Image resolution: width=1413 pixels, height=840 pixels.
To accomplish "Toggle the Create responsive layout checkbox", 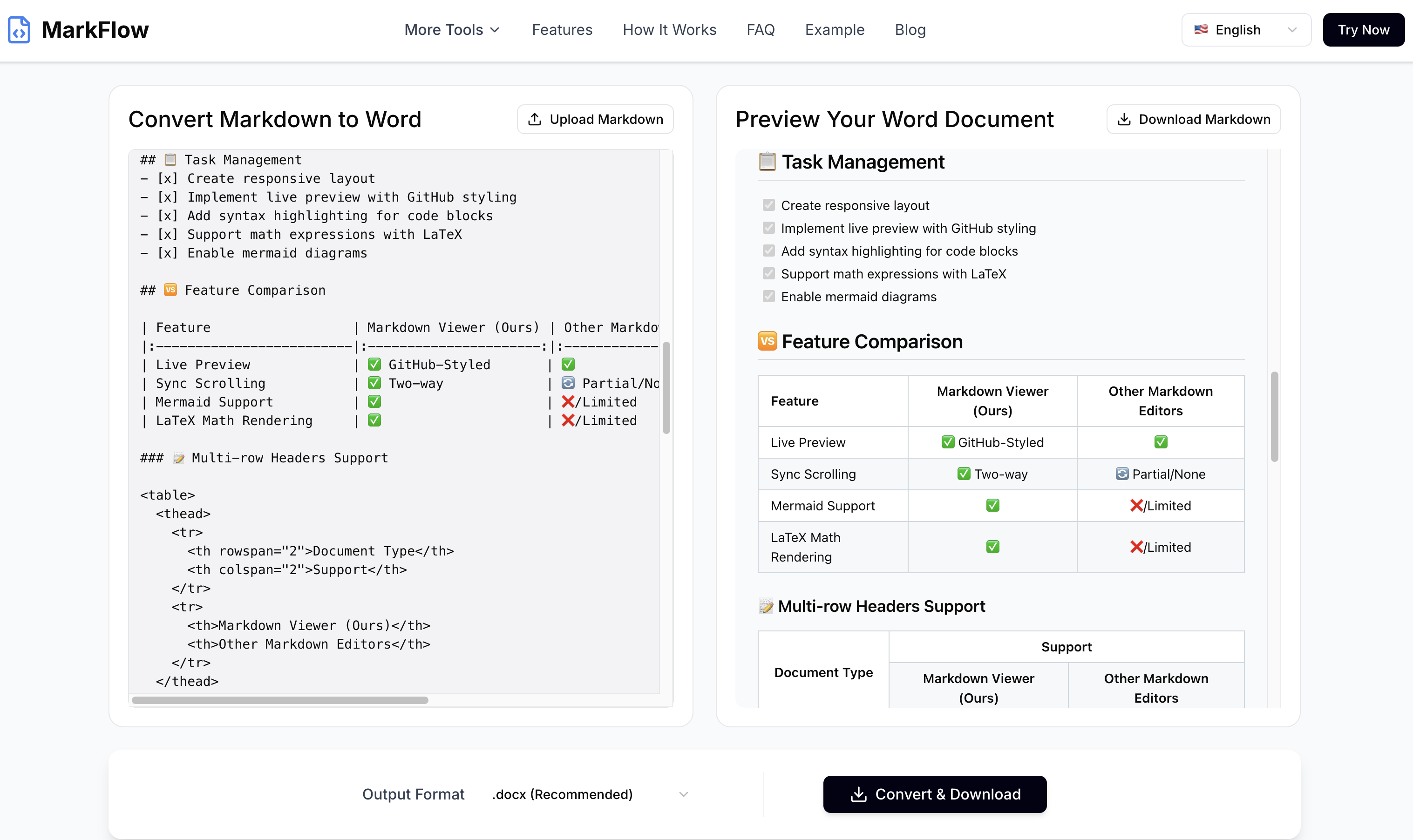I will click(768, 205).
